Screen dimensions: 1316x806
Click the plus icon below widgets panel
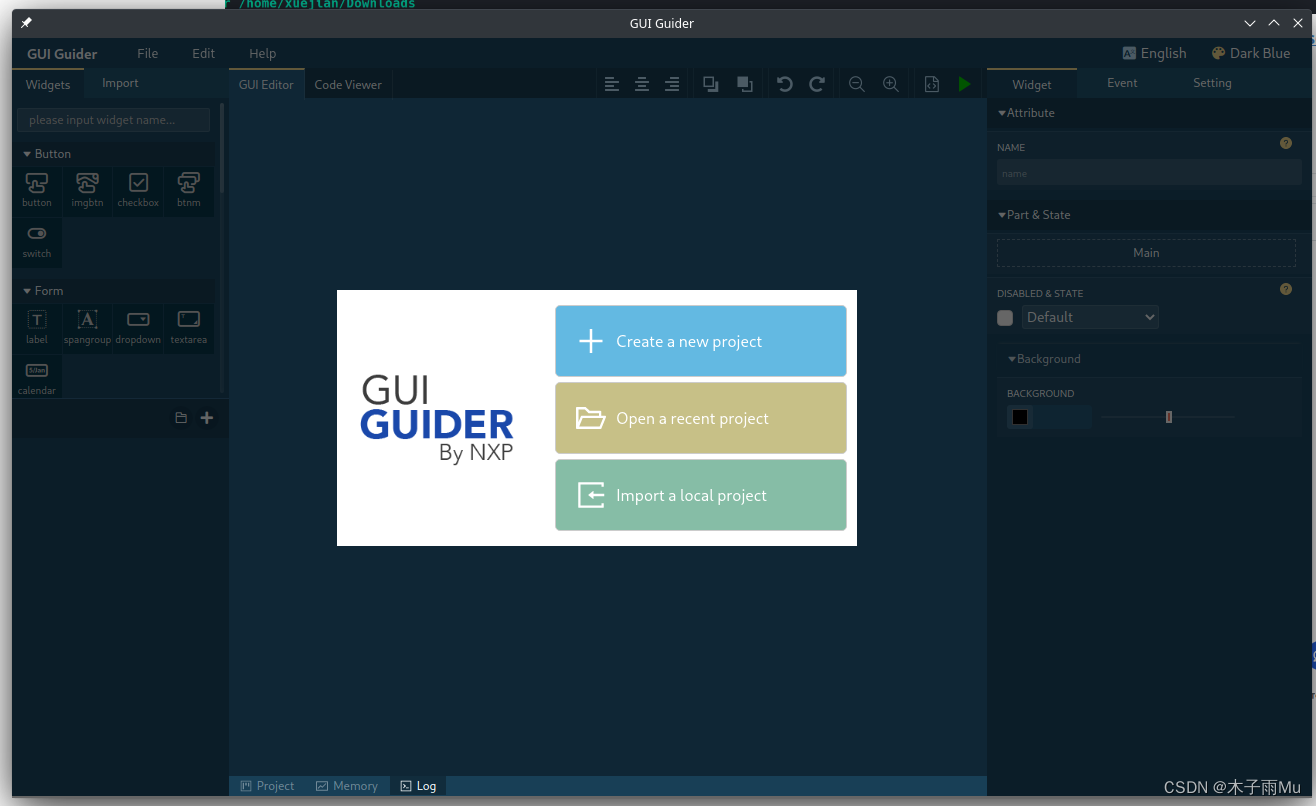[207, 418]
